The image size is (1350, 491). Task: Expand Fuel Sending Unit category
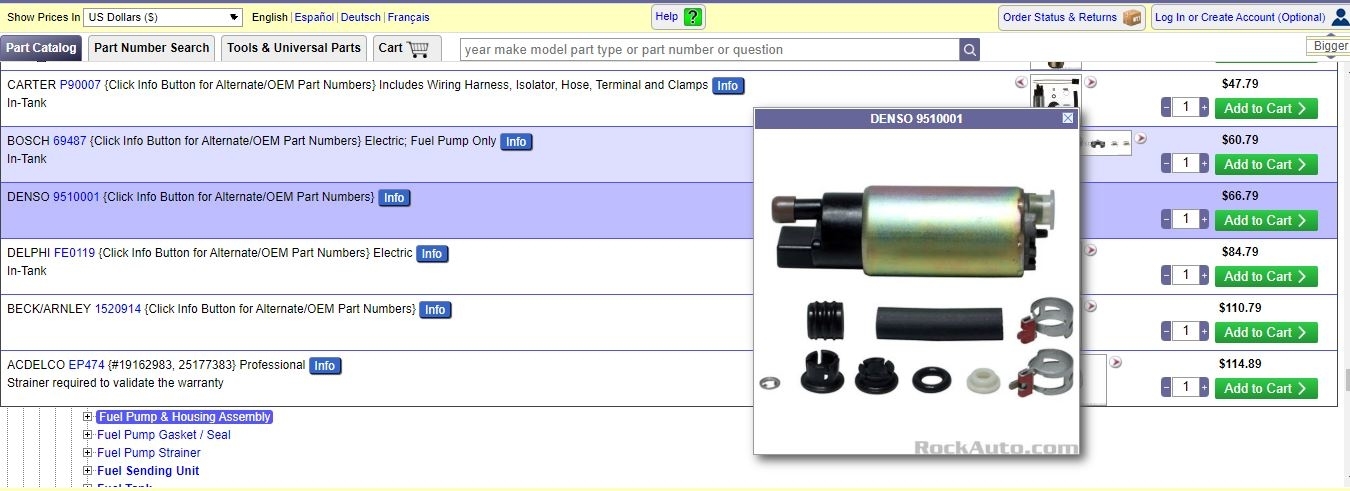pos(88,471)
